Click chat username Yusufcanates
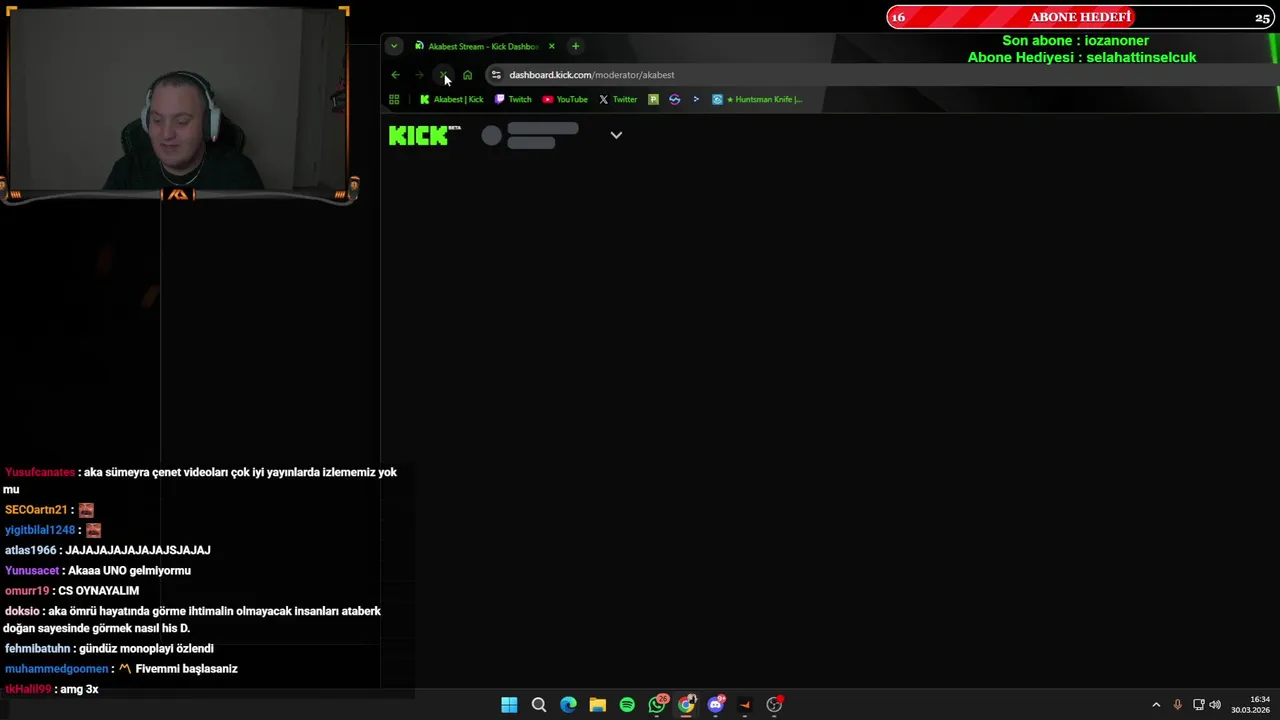1280x720 pixels. pos(40,472)
